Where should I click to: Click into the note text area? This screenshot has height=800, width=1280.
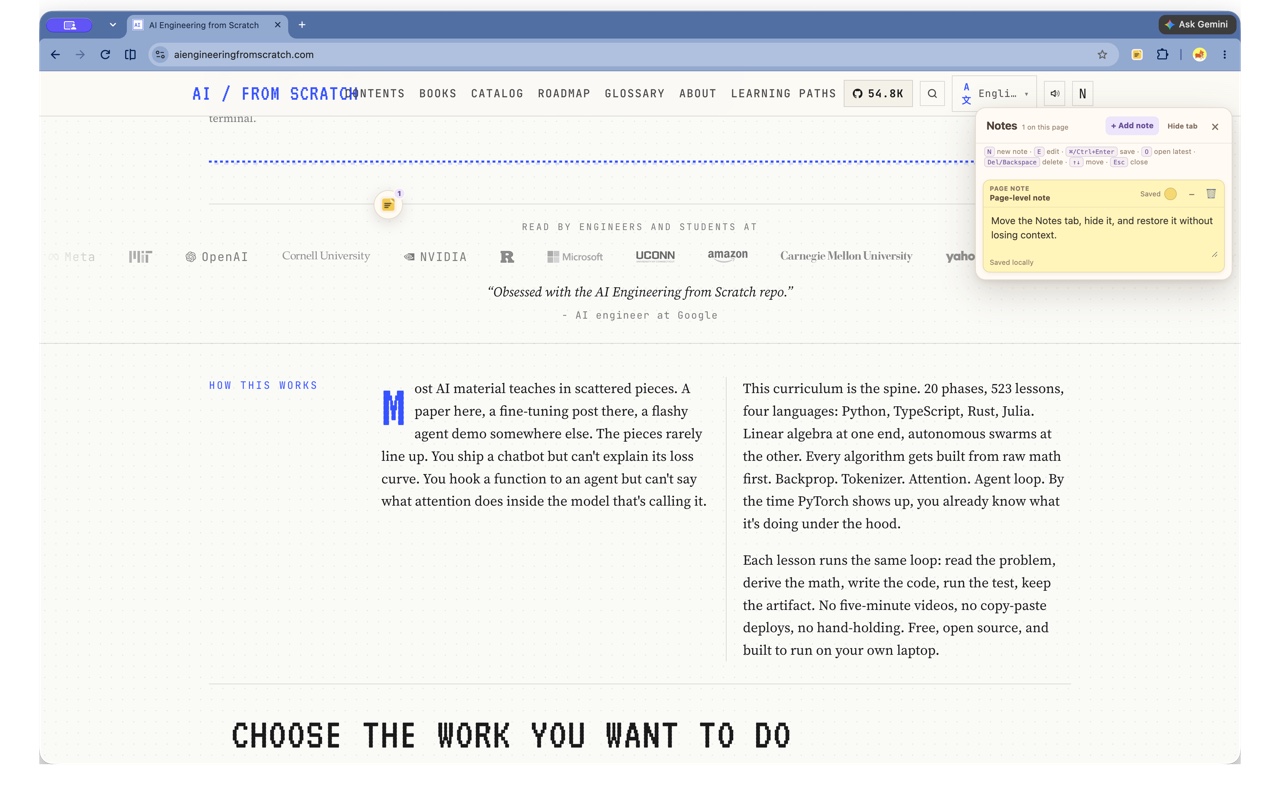coord(1103,232)
